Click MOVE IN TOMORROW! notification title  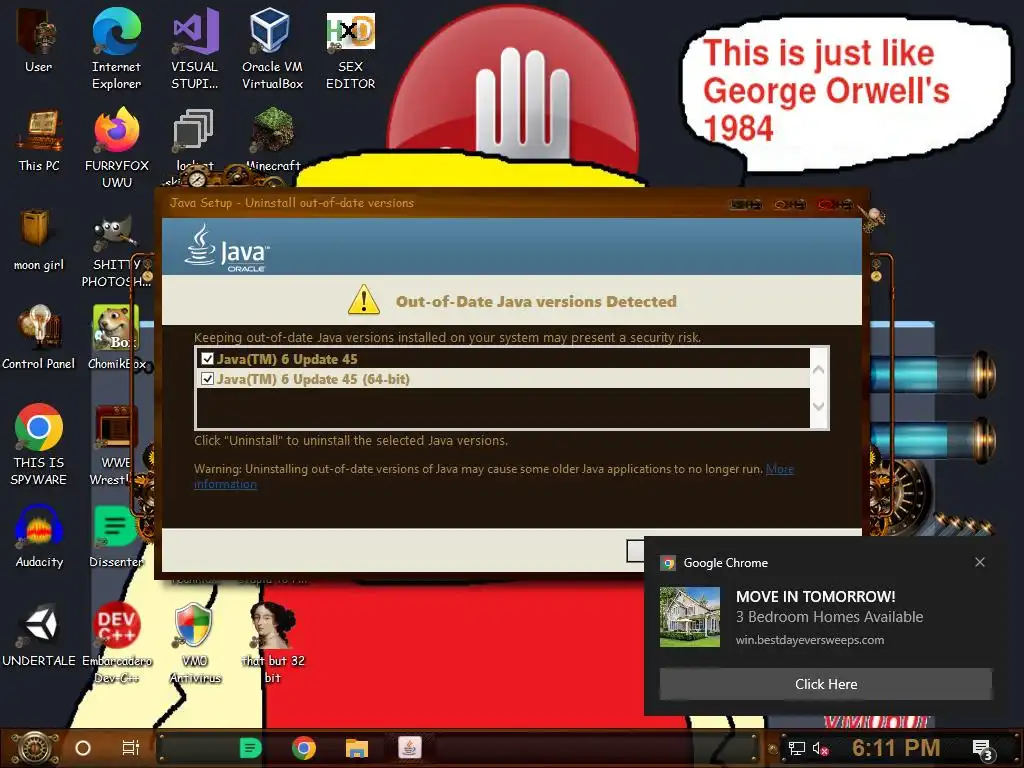coord(816,596)
